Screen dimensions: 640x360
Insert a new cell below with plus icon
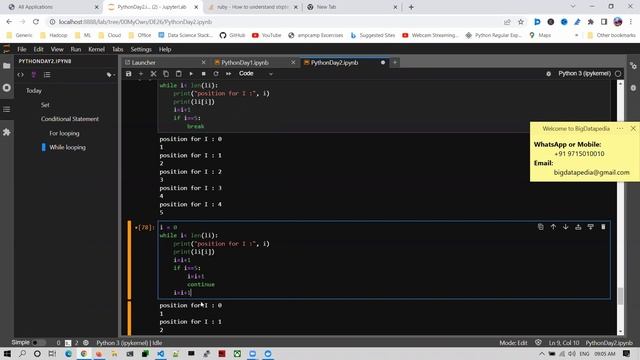[141, 74]
